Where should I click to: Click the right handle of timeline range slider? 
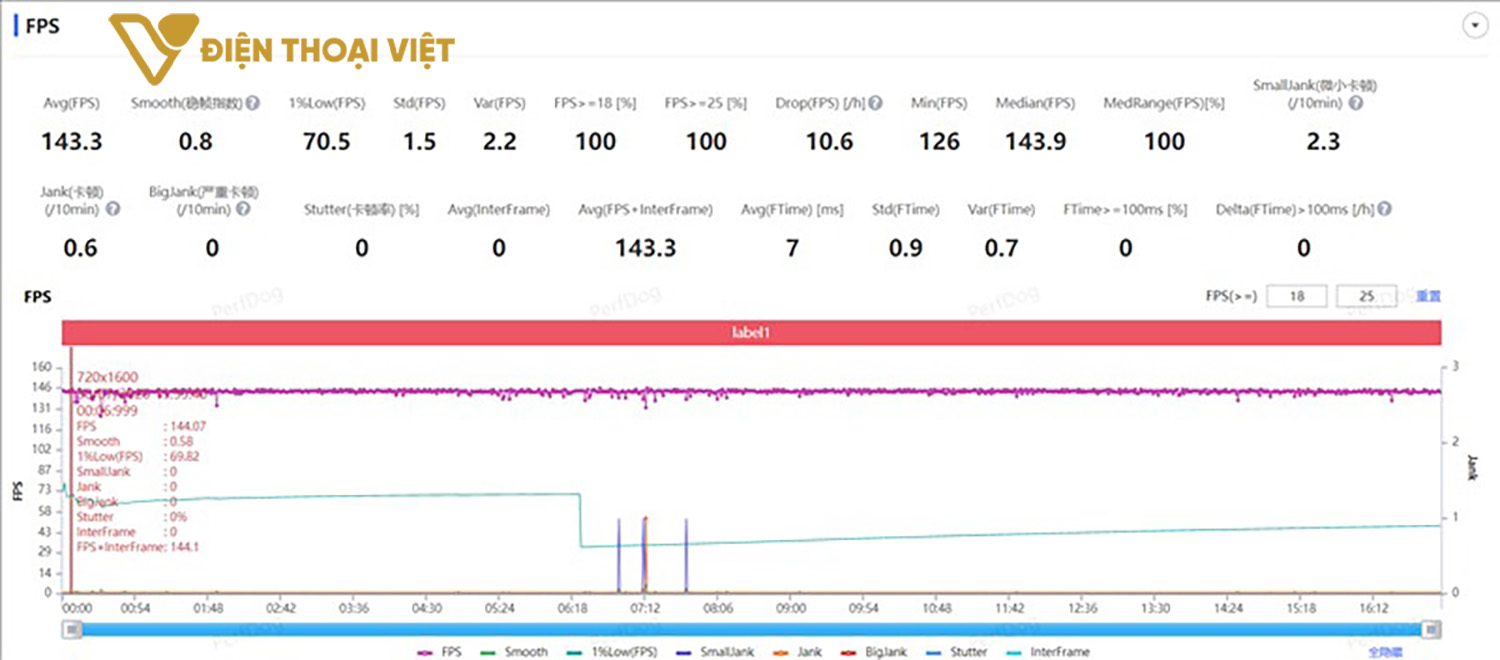[1432, 629]
